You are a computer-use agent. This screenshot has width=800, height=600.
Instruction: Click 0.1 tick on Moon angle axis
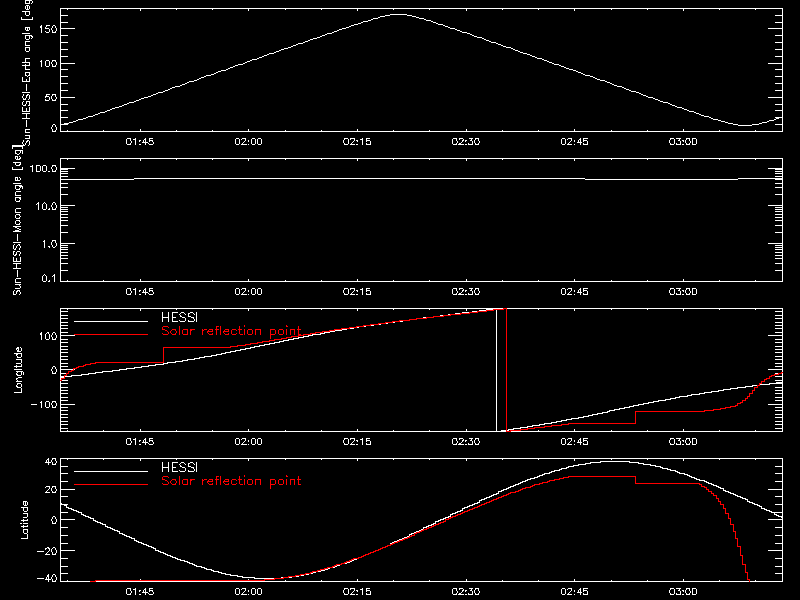pyautogui.click(x=49, y=278)
